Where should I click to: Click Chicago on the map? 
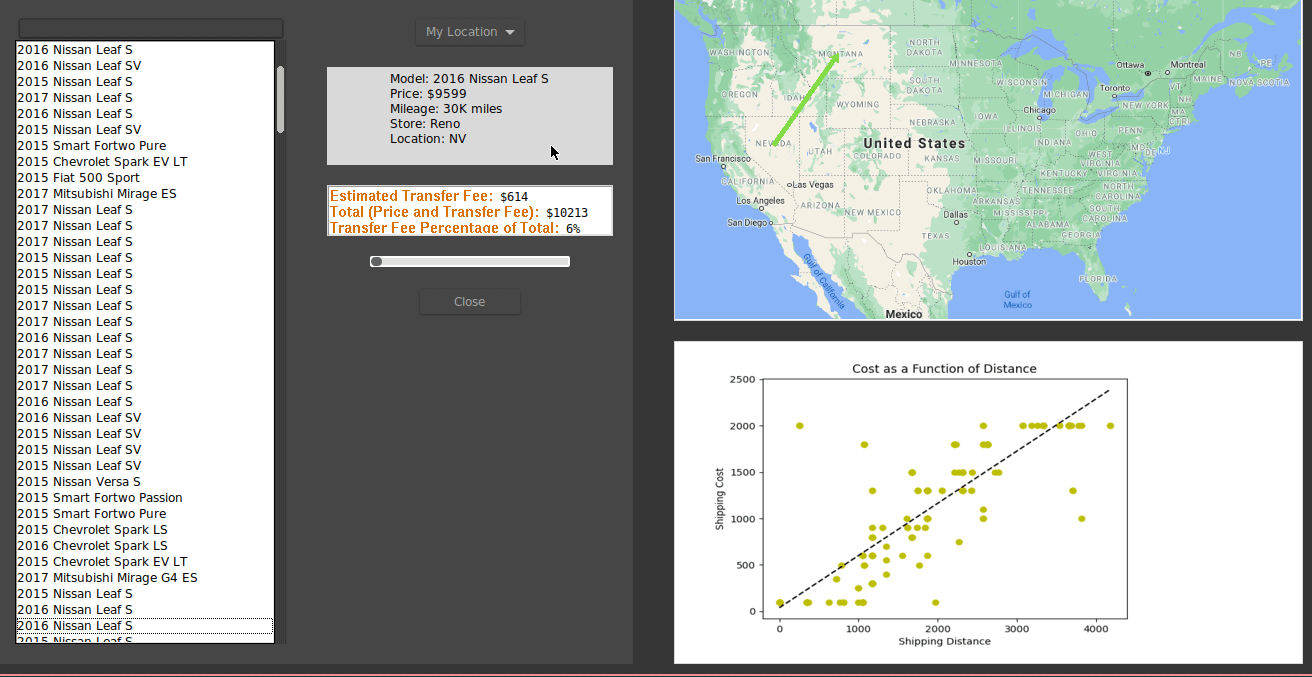point(1039,110)
